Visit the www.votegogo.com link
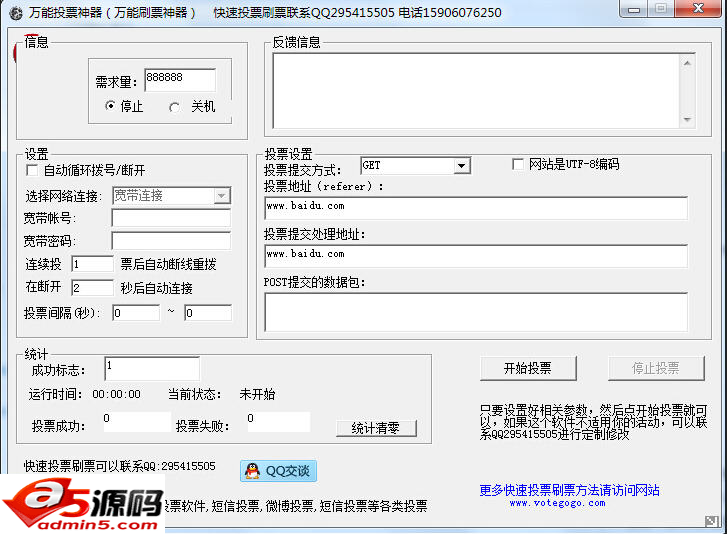The height and width of the screenshot is (534, 727). pyautogui.click(x=557, y=503)
